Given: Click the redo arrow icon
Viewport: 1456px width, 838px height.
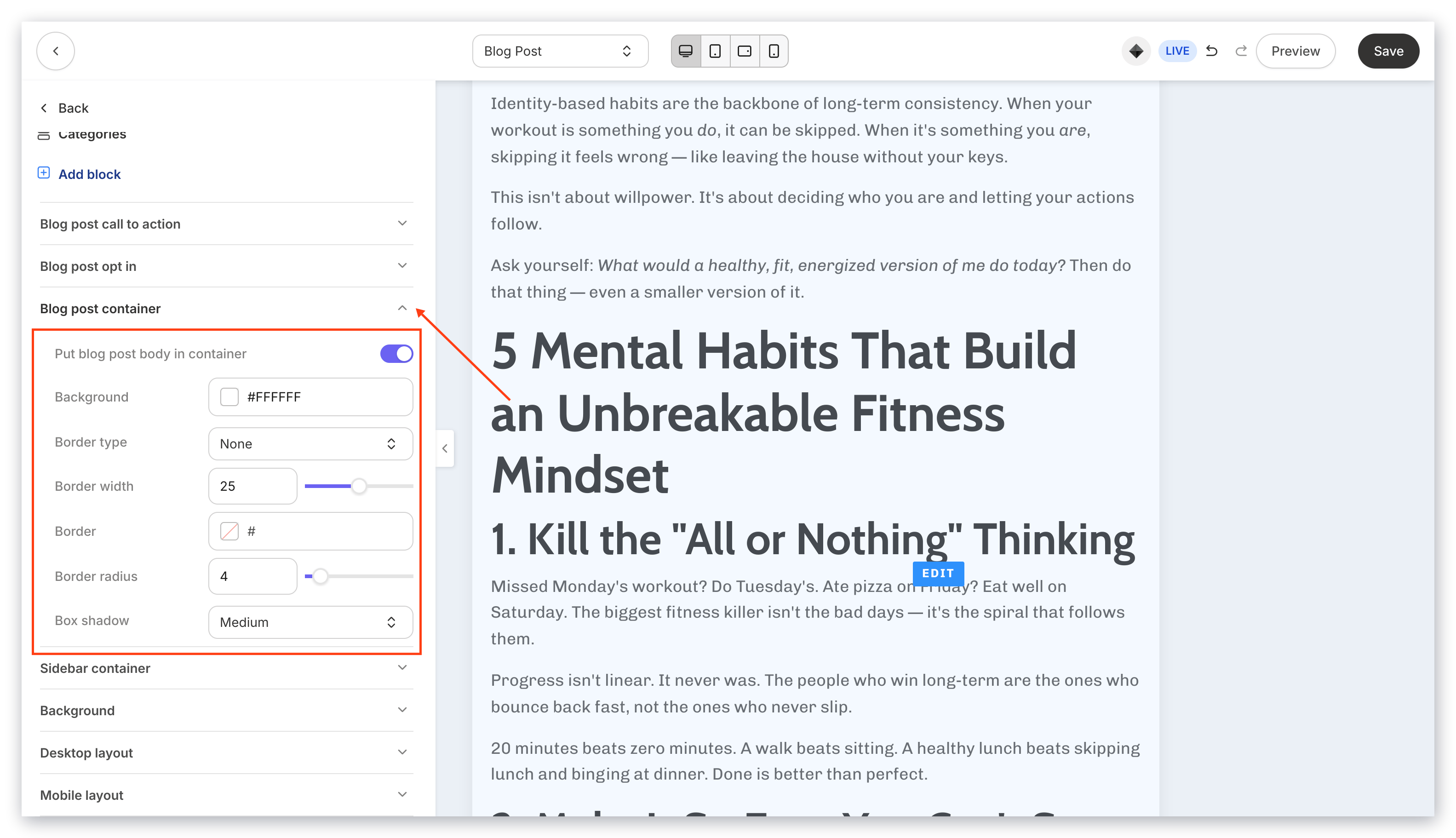Looking at the screenshot, I should [x=1241, y=51].
